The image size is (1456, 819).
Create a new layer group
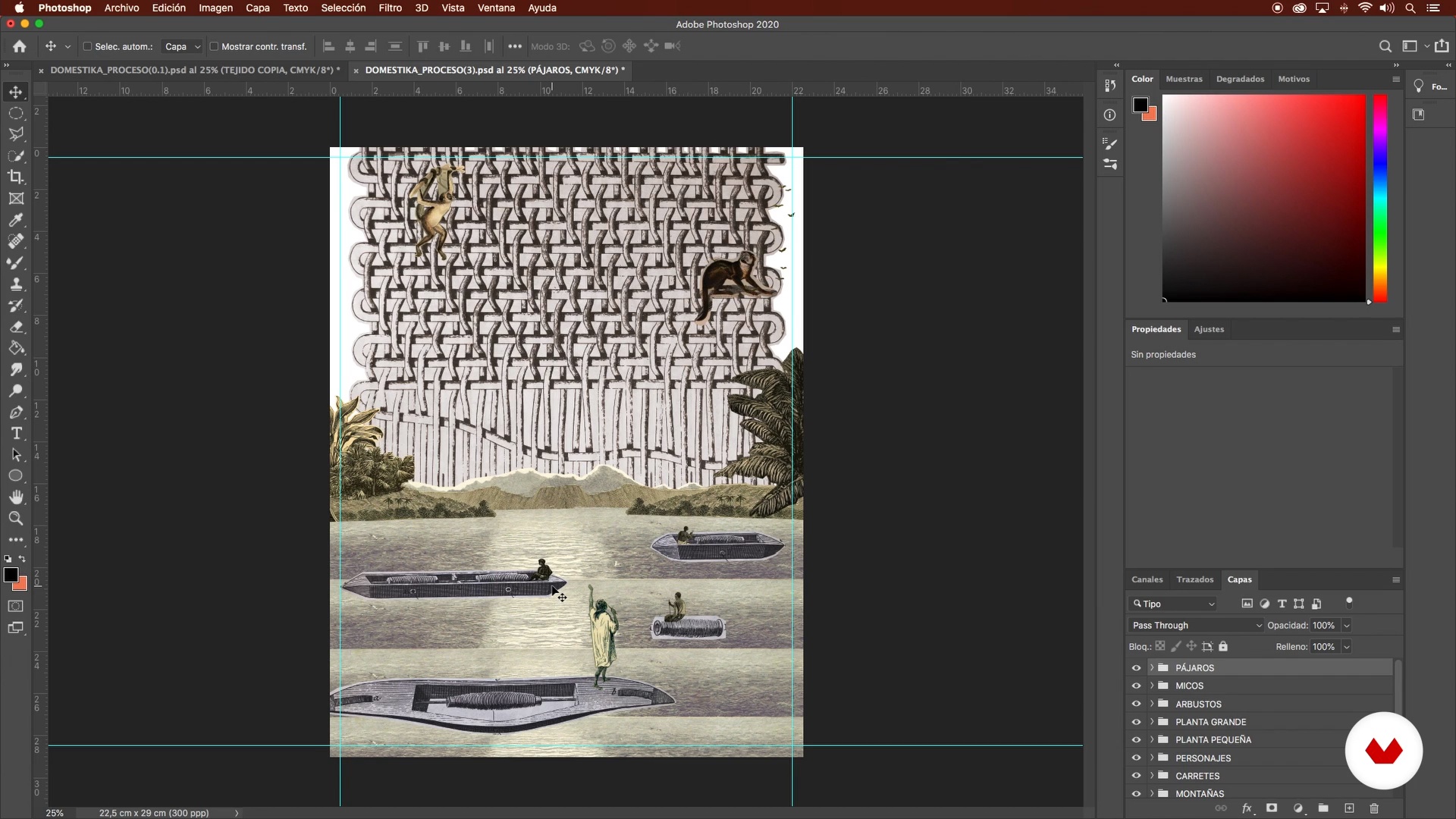(1323, 808)
